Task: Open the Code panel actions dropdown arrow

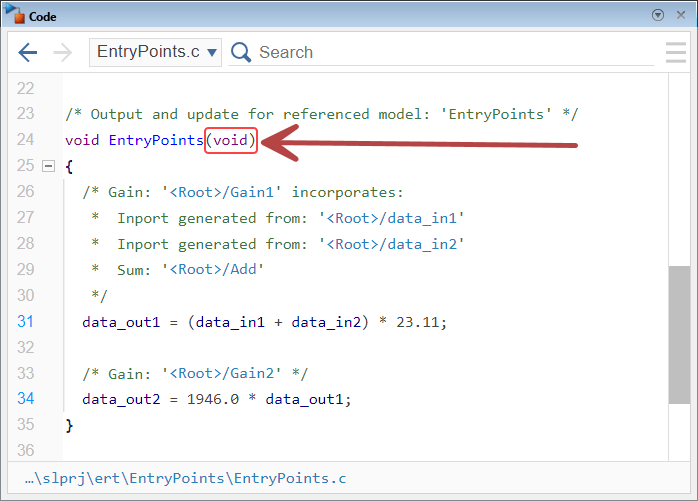Action: [x=658, y=15]
